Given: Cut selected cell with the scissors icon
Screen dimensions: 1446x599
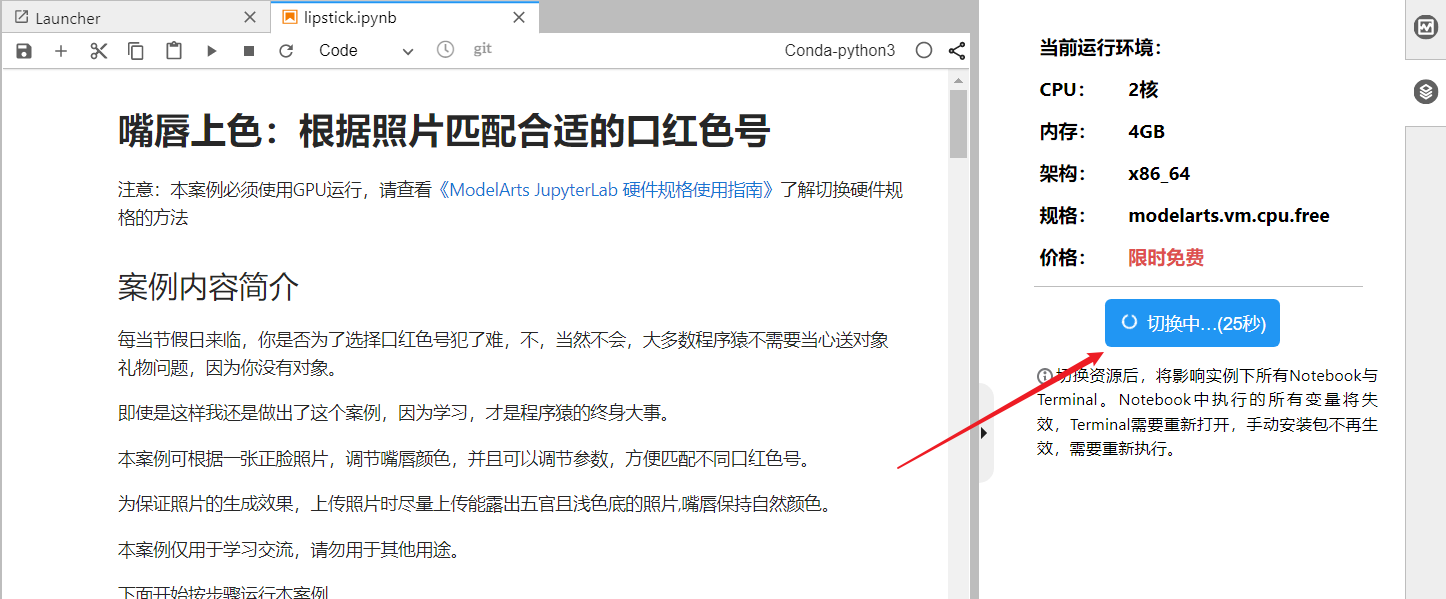Looking at the screenshot, I should coord(98,51).
